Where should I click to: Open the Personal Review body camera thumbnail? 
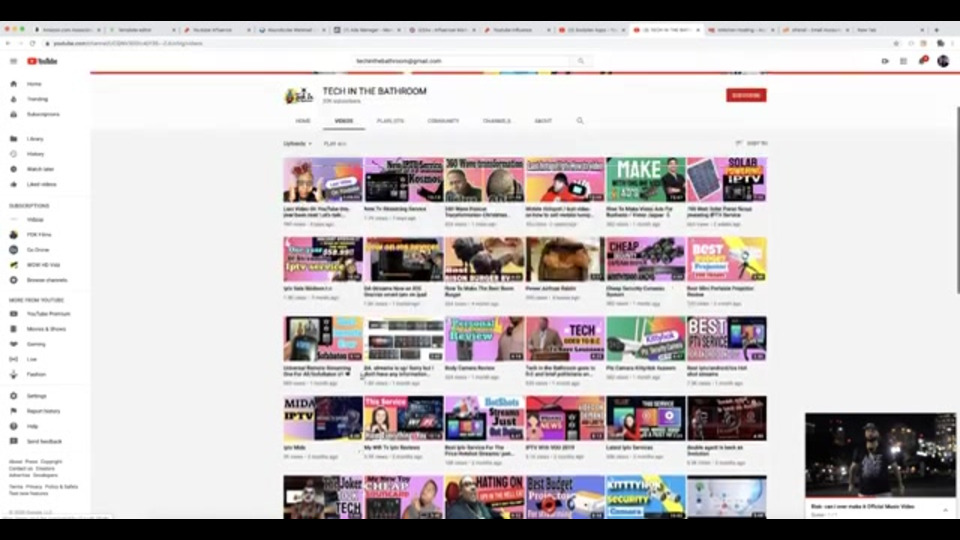tap(484, 339)
